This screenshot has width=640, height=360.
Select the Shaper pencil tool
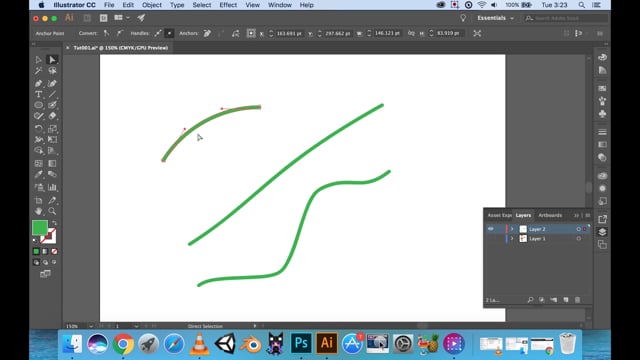tap(38, 116)
